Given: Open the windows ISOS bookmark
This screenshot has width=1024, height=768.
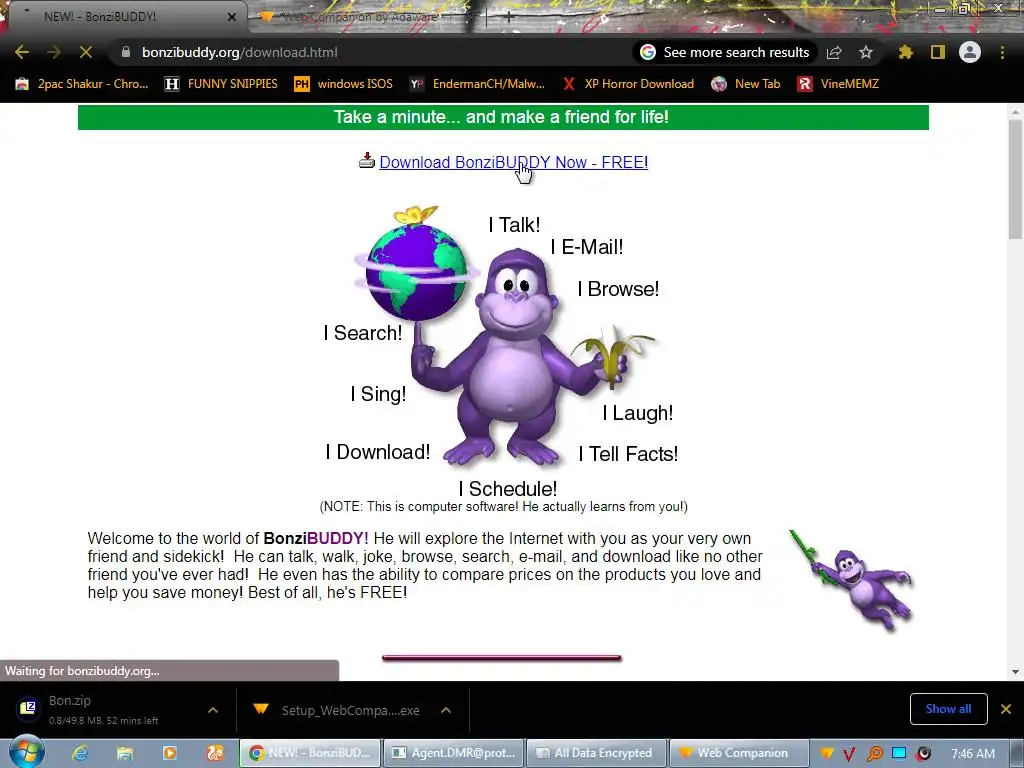Looking at the screenshot, I should pyautogui.click(x=344, y=84).
